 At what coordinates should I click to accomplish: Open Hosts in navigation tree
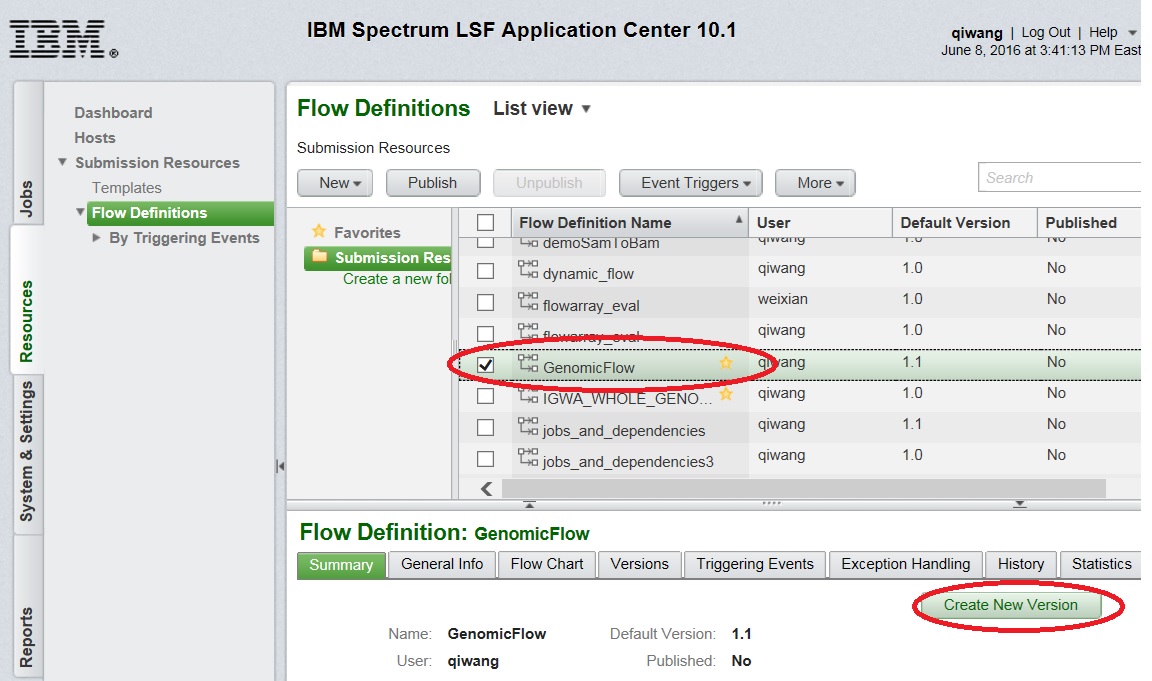click(95, 137)
